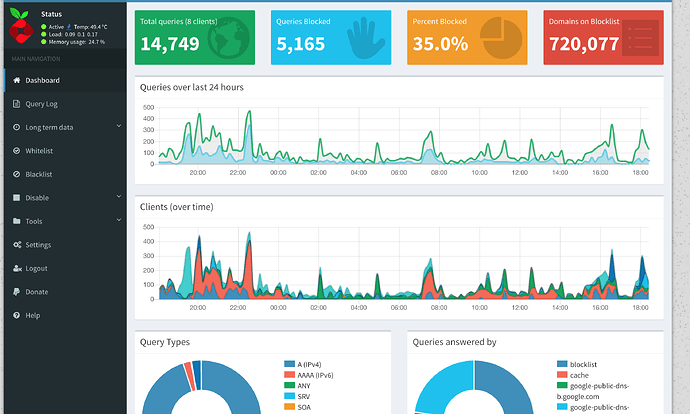Click the Help question mark icon

point(17,315)
